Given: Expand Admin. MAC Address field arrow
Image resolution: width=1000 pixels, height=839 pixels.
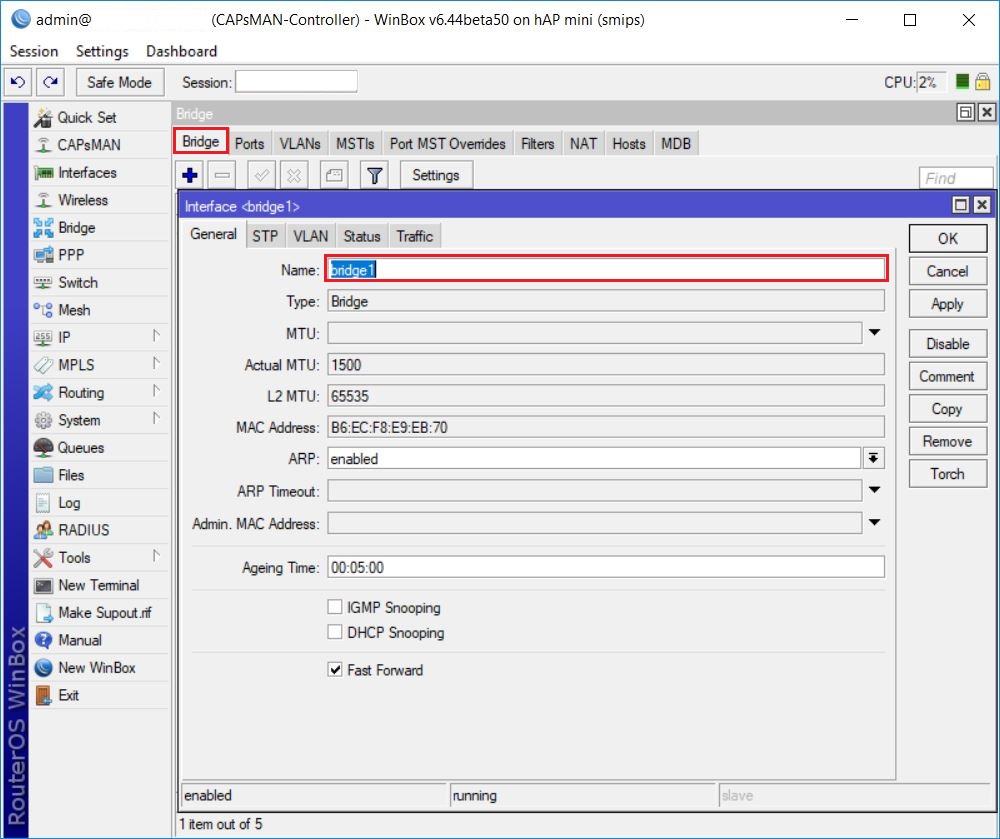Looking at the screenshot, I should [874, 523].
